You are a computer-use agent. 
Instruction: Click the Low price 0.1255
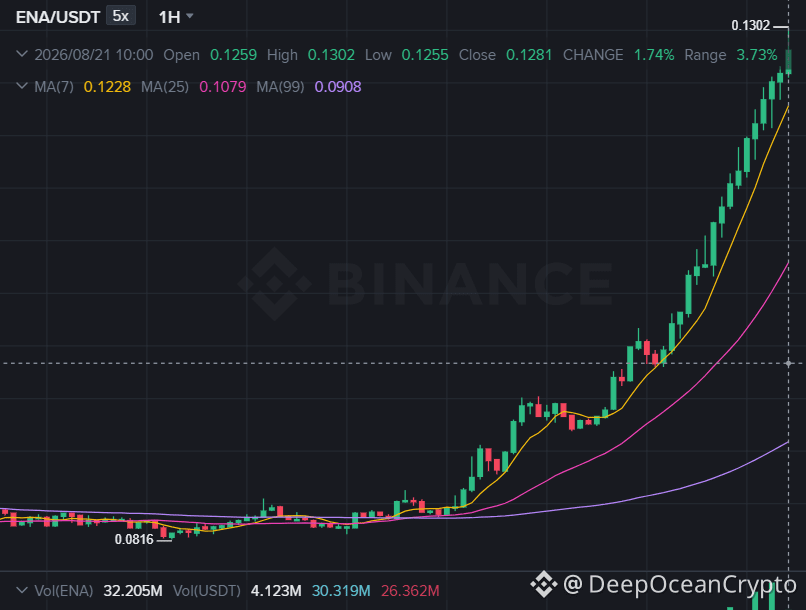(425, 55)
